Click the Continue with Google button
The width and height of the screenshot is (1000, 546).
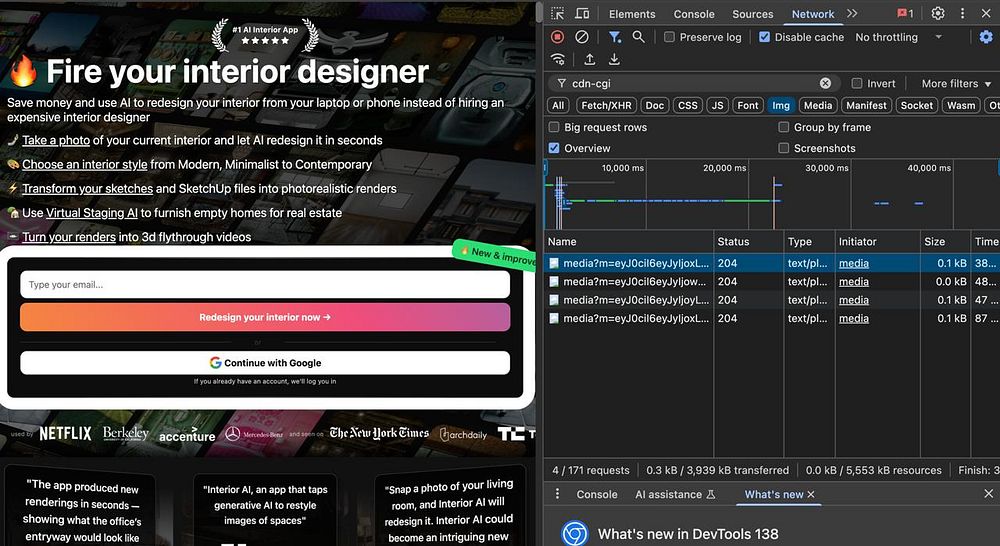265,363
